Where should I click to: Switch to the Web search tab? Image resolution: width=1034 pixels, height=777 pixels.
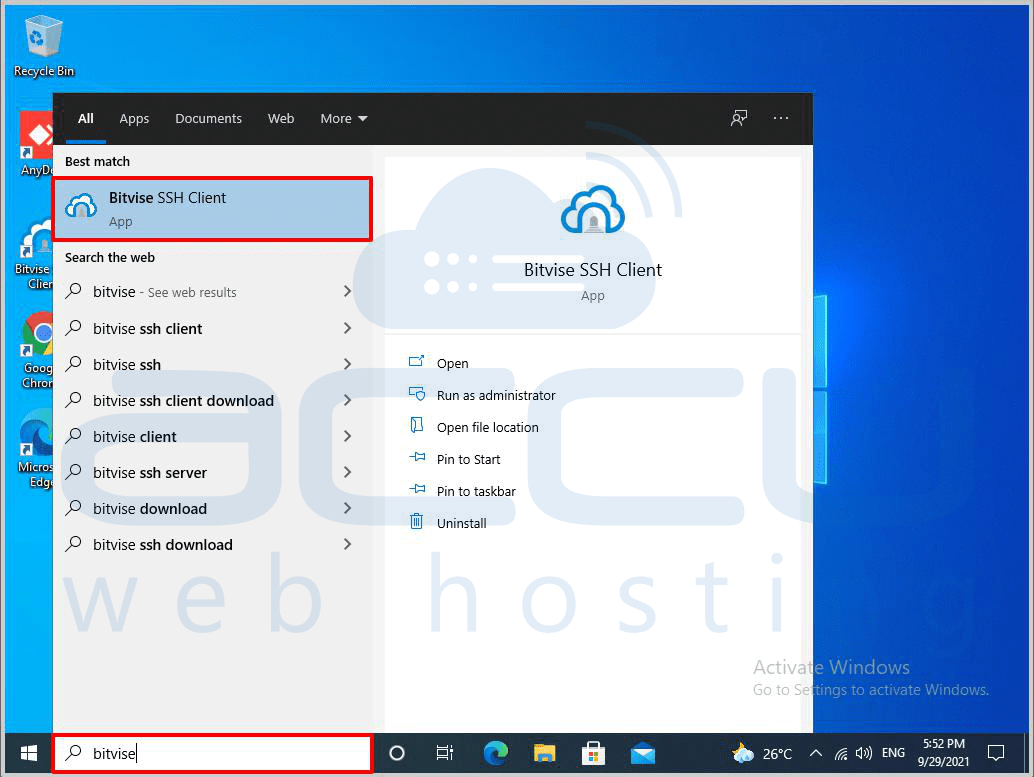coord(281,119)
